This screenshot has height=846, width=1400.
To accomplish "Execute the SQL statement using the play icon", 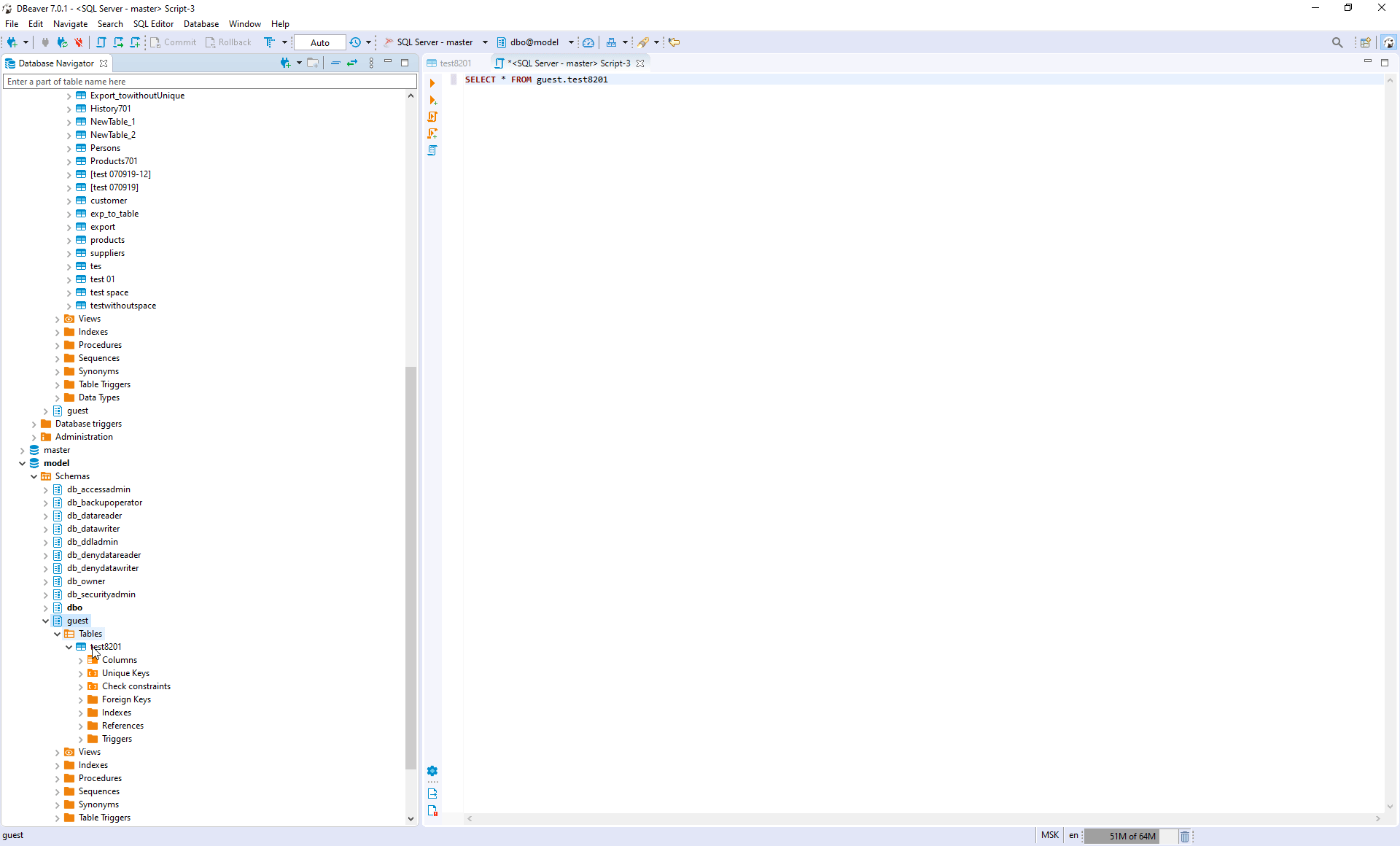I will [x=433, y=83].
